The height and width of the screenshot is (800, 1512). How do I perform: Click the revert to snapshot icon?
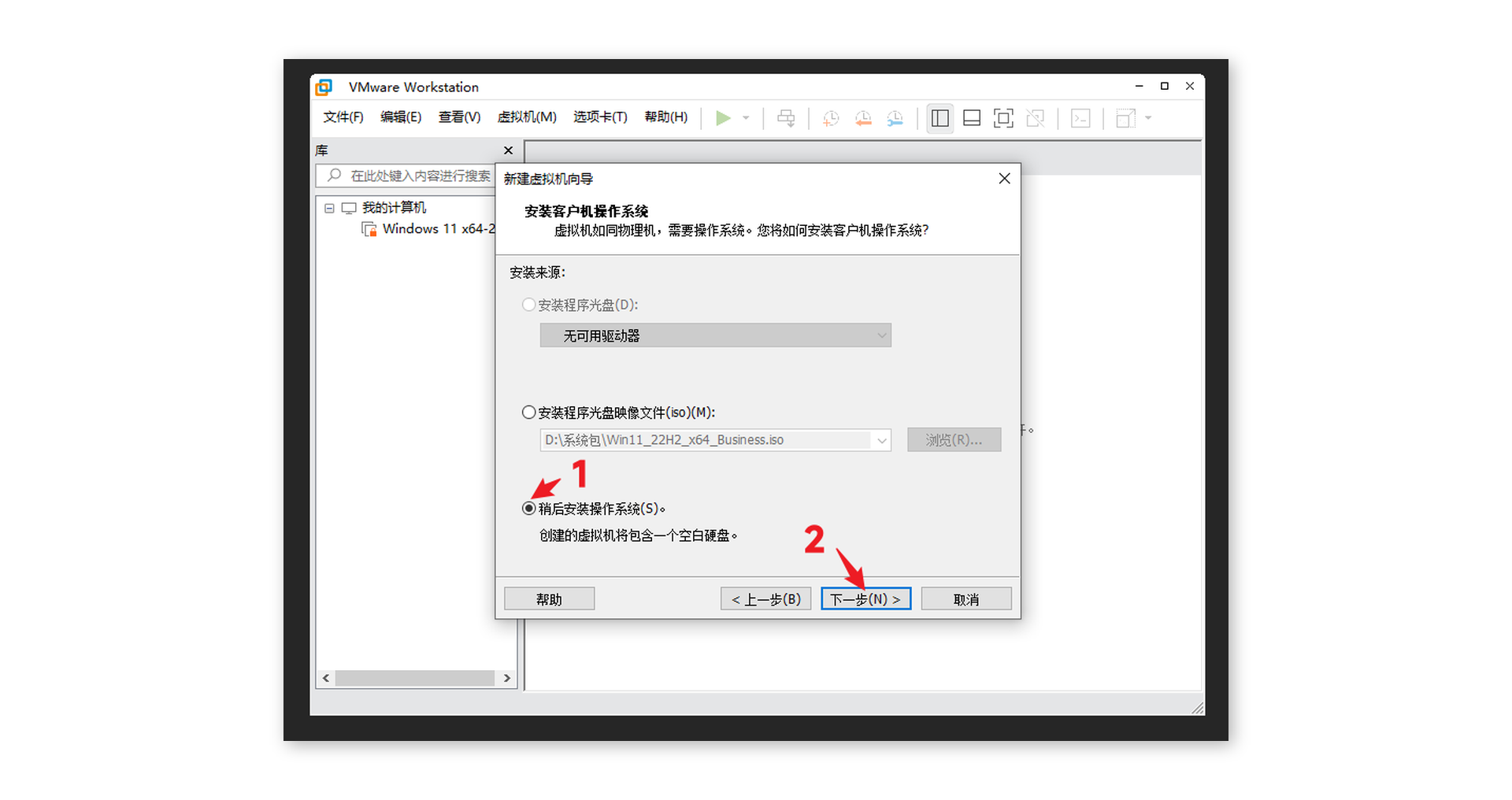coord(863,118)
